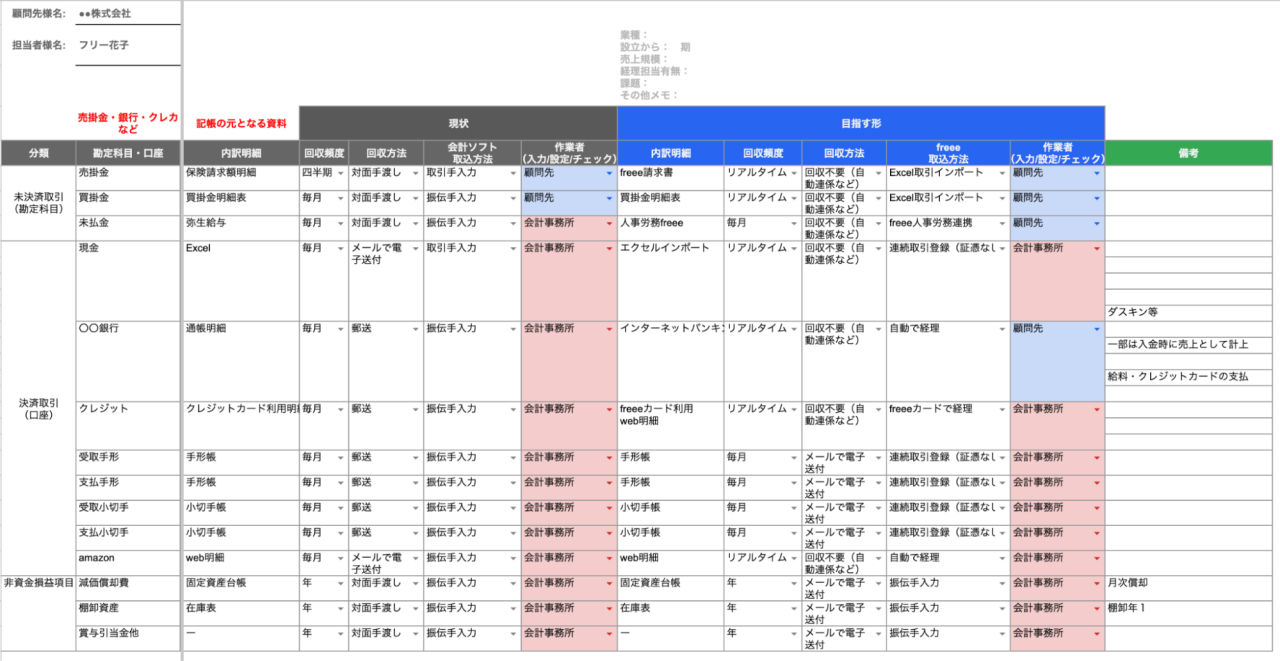This screenshot has width=1280, height=661.
Task: Select the 担当者様名 label
Action: click(x=38, y=45)
